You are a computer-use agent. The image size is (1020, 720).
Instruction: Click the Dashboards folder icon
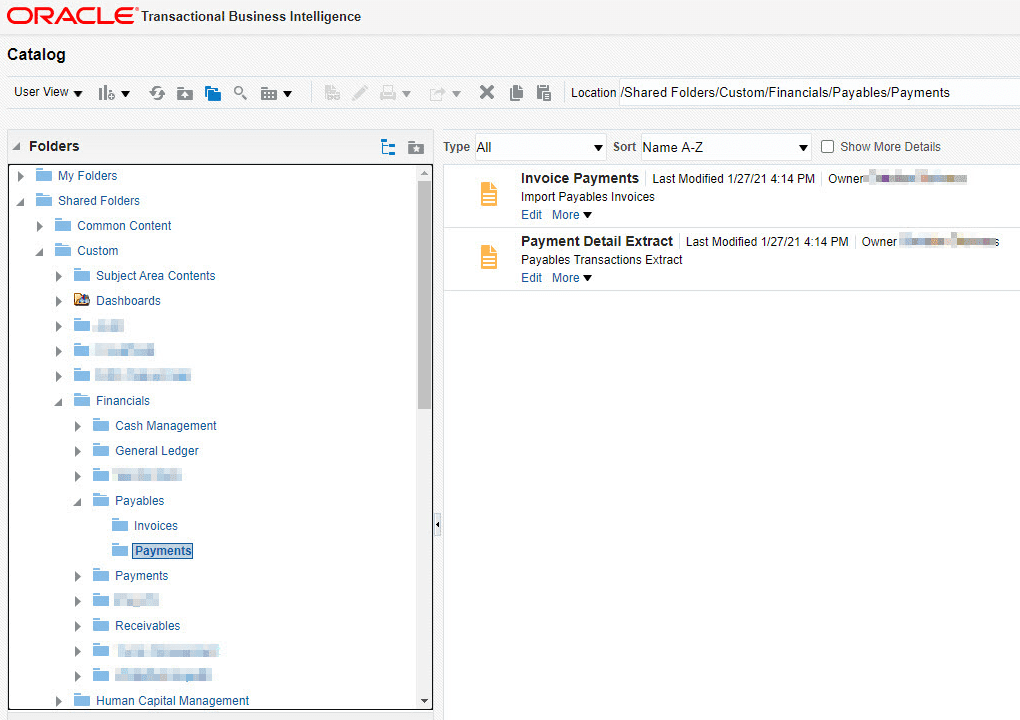coord(82,300)
